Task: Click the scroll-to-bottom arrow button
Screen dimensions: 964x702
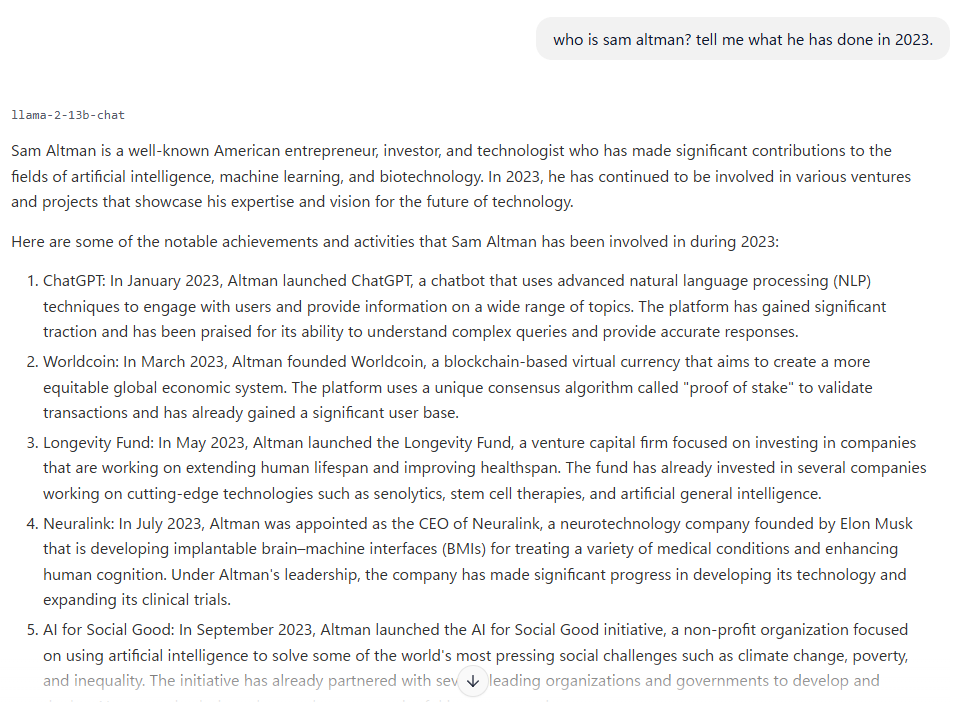Action: [473, 682]
